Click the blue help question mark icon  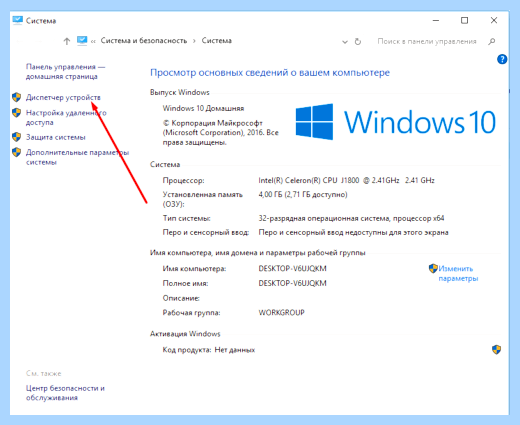click(x=502, y=59)
